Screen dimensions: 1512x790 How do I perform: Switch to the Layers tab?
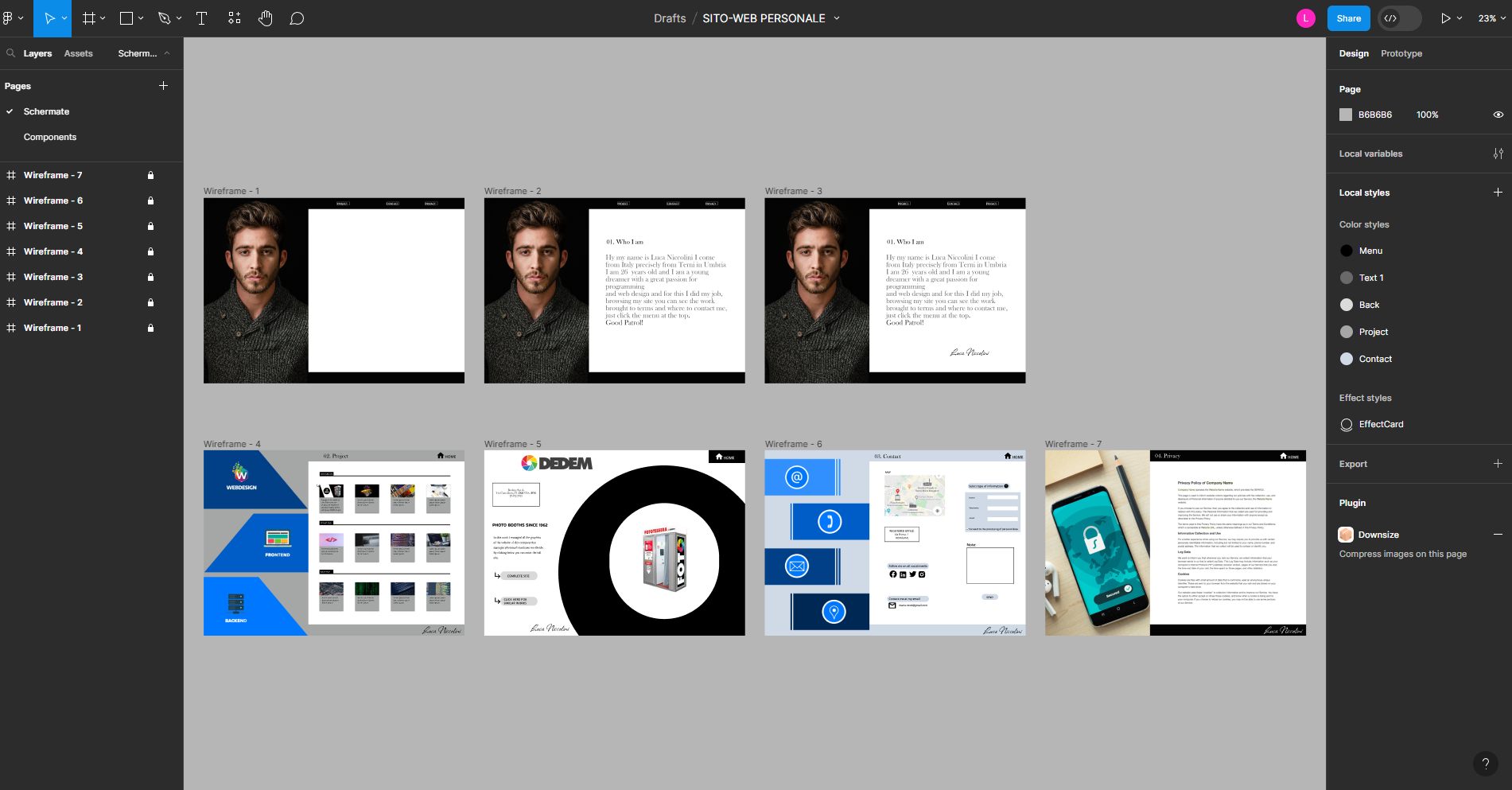(37, 53)
